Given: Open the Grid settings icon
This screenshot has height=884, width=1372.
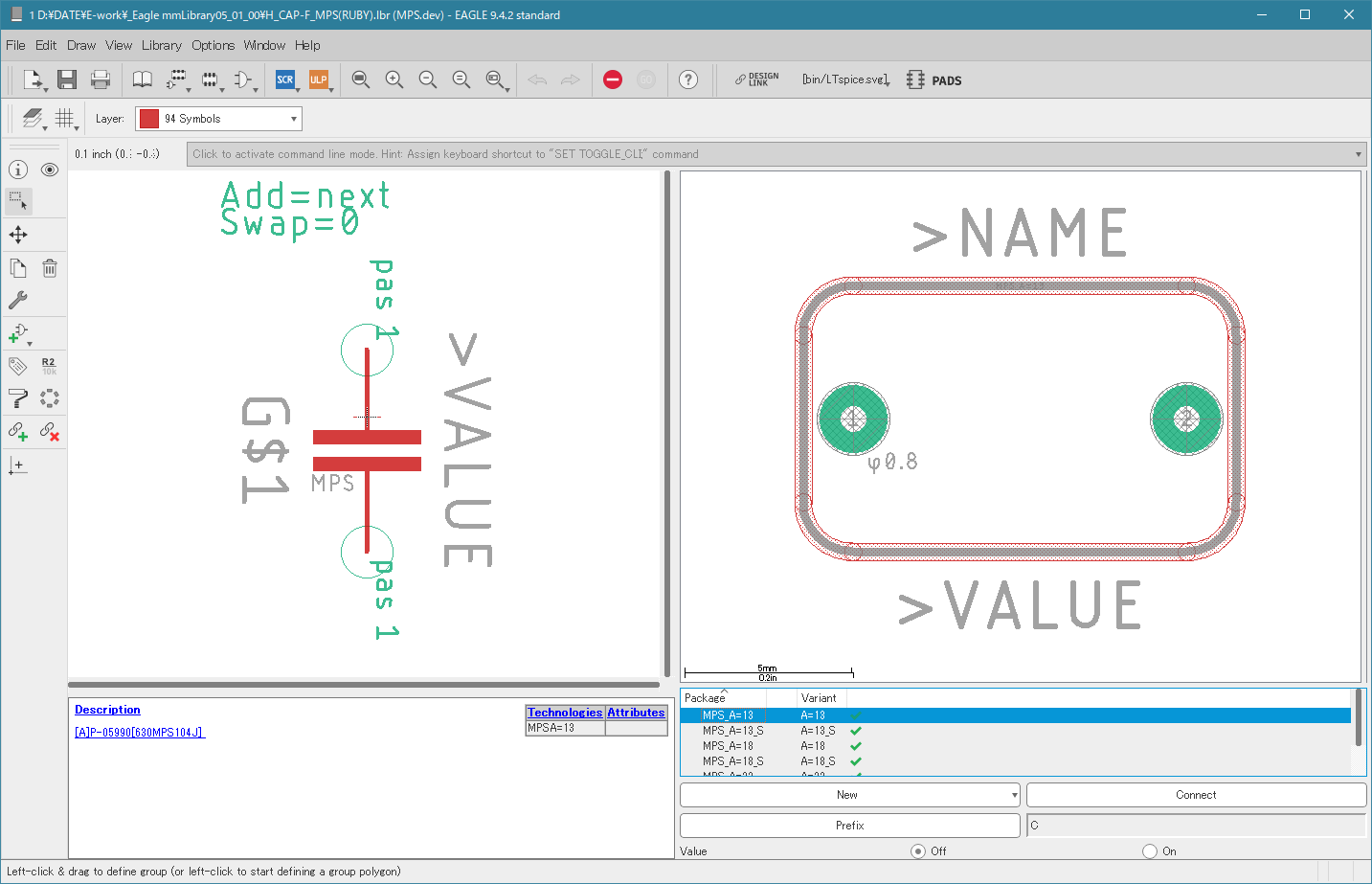Looking at the screenshot, I should (64, 118).
